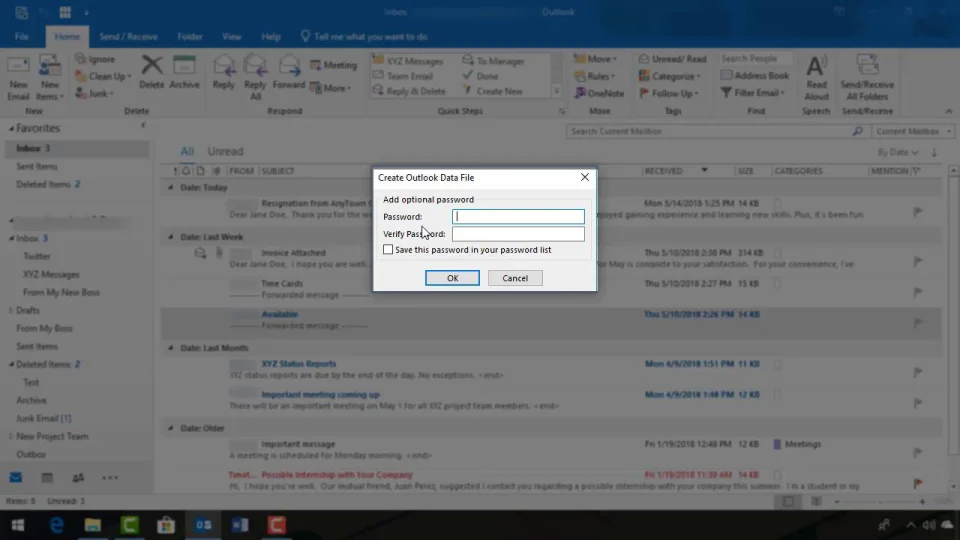The height and width of the screenshot is (540, 960).
Task: Select the Junk Email folder
Action: click(43, 418)
